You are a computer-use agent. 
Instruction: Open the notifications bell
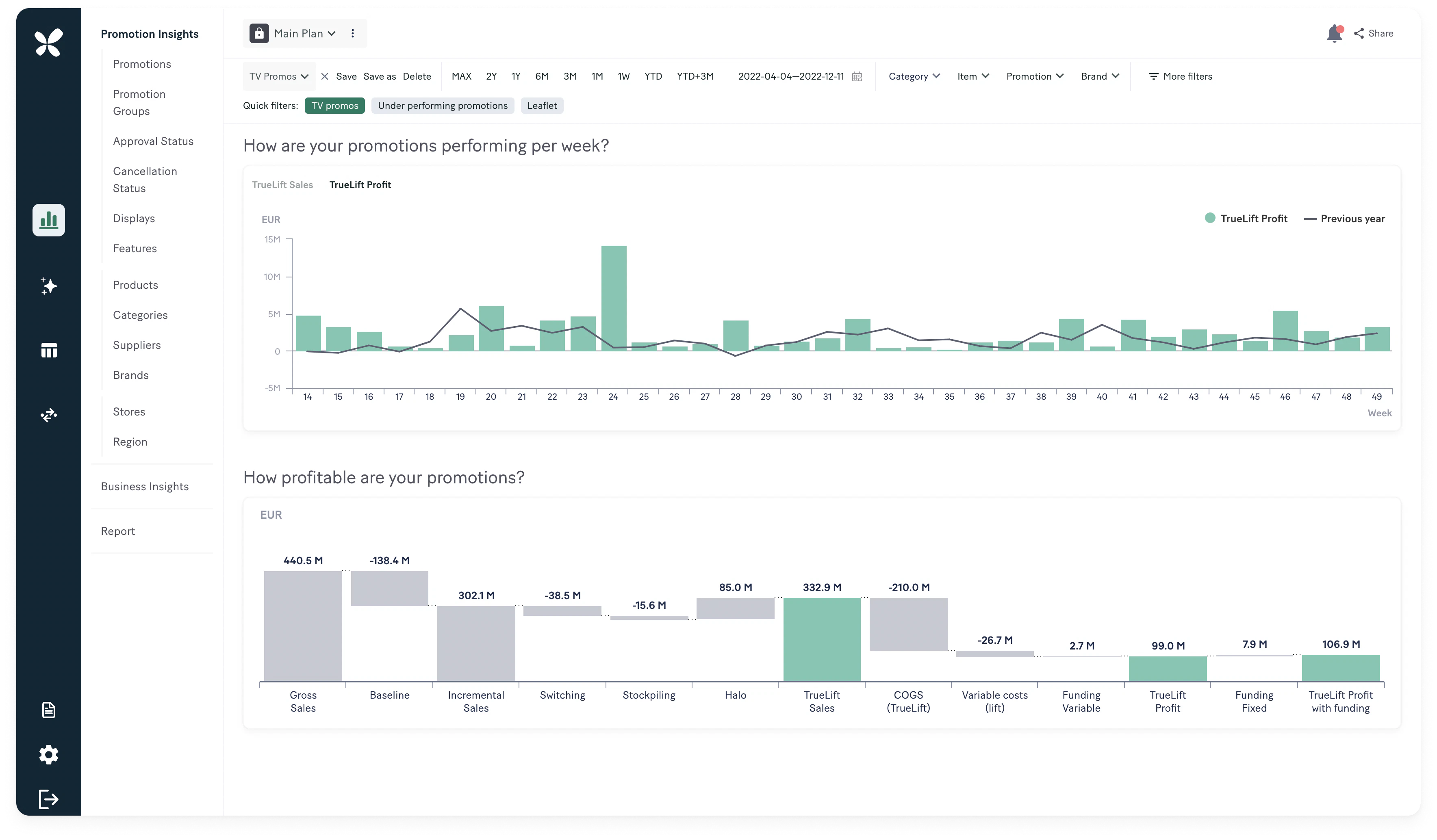coord(1334,33)
